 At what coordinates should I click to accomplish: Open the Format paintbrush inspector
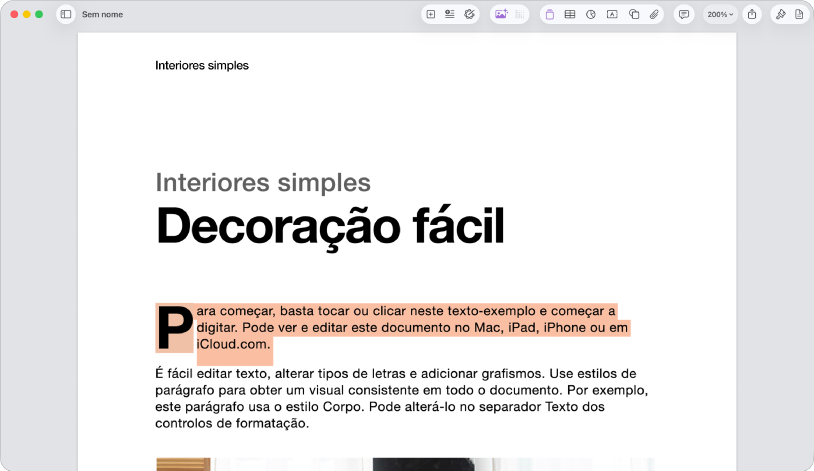[781, 15]
